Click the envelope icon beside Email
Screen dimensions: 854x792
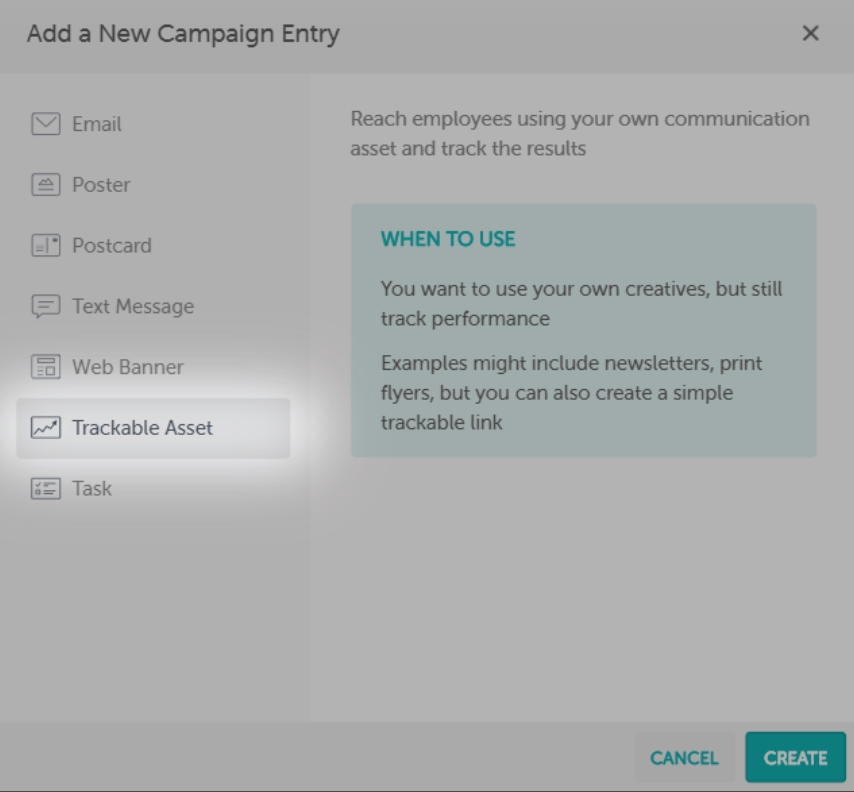45,124
